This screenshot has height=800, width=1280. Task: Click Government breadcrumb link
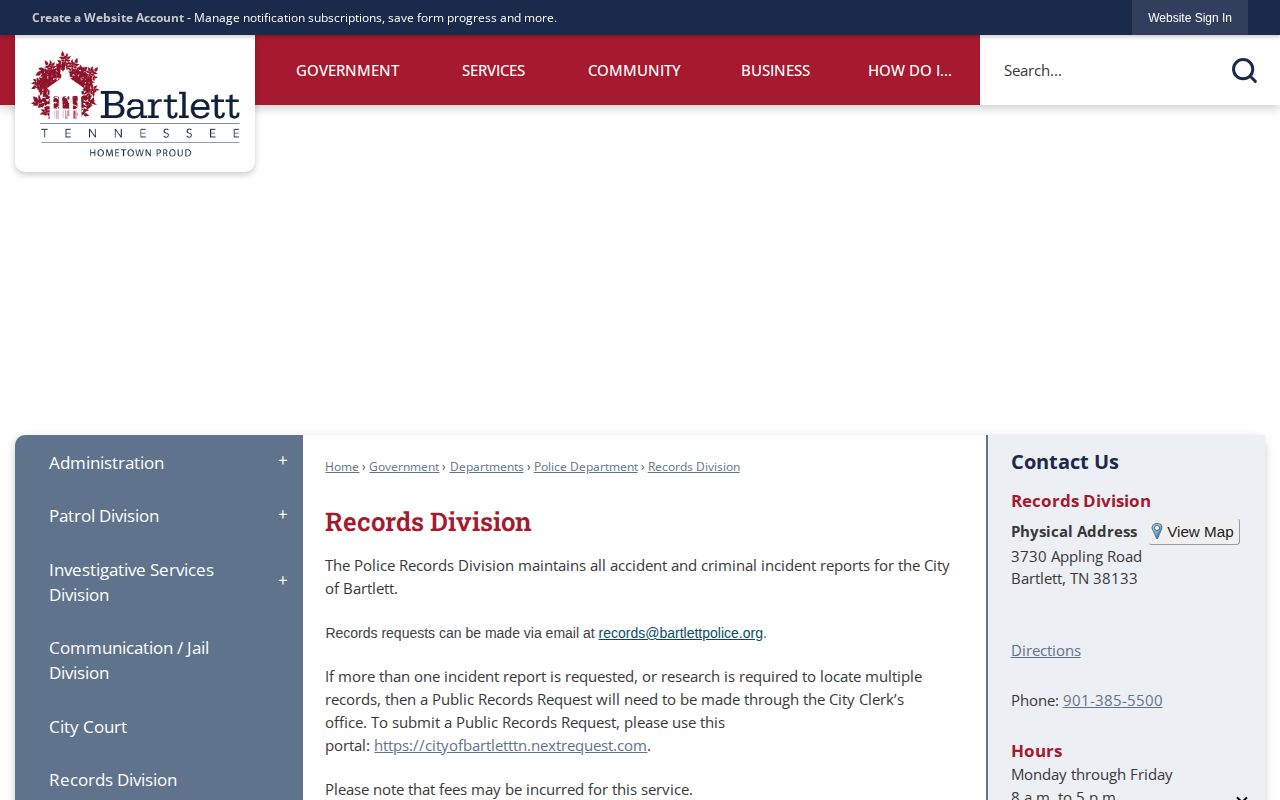coord(404,467)
